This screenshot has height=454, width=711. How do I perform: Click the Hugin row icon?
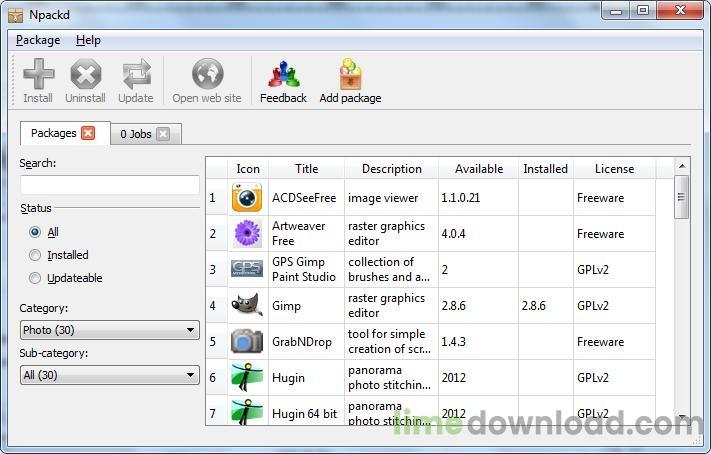[x=247, y=377]
